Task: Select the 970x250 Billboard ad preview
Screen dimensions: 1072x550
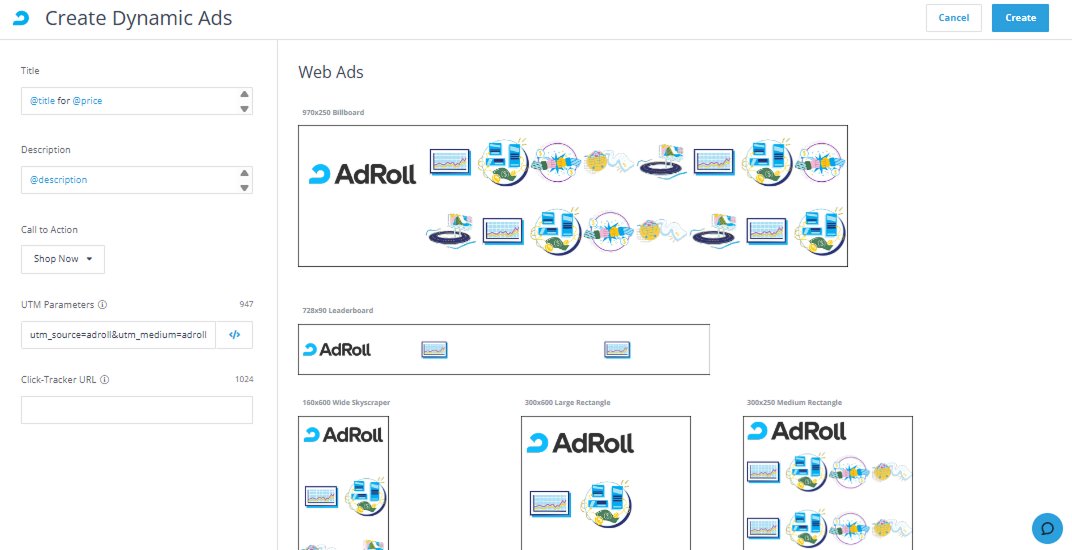Action: pyautogui.click(x=573, y=196)
